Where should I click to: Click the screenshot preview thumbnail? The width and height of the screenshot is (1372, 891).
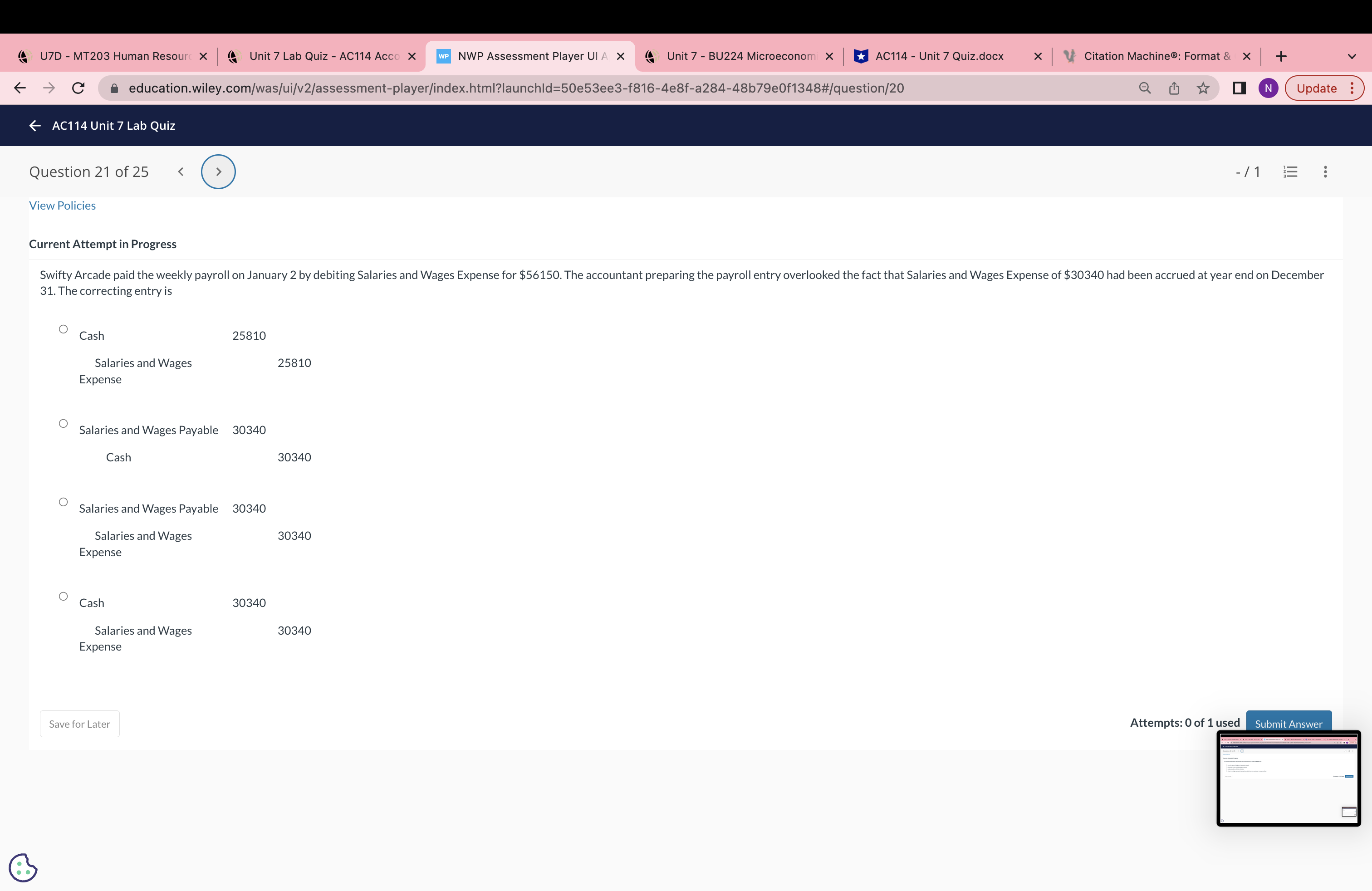pos(1289,778)
